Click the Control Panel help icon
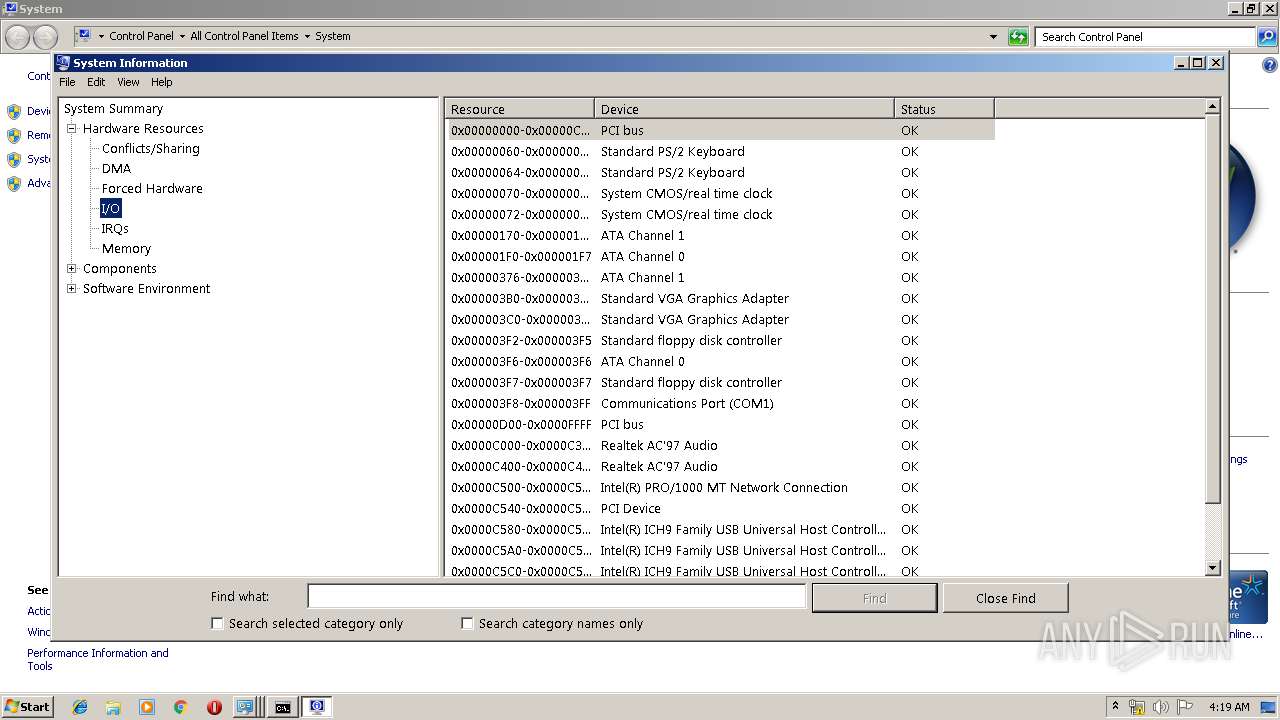The image size is (1280, 720). tap(1270, 65)
